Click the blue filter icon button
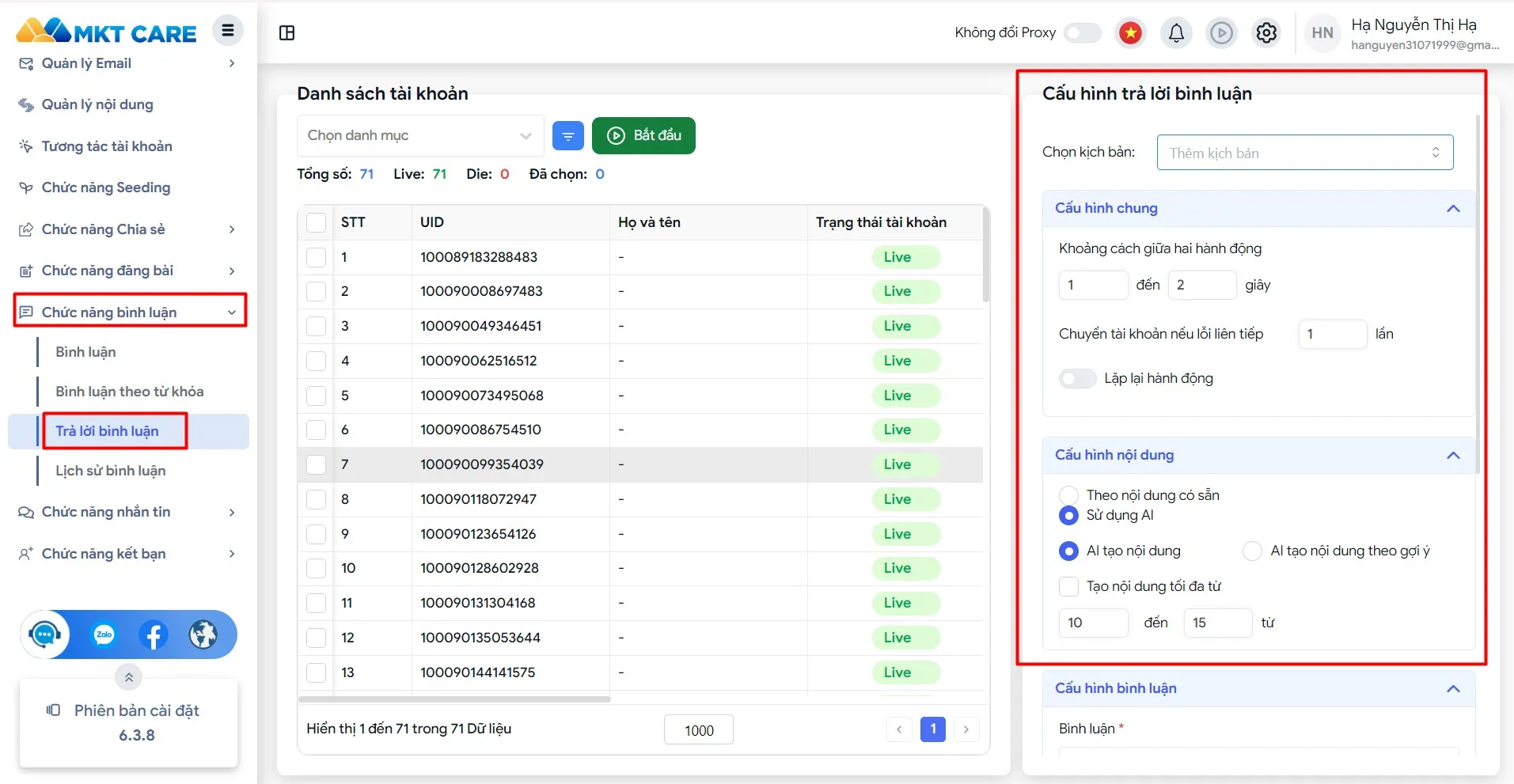This screenshot has height=784, width=1514. 567,136
